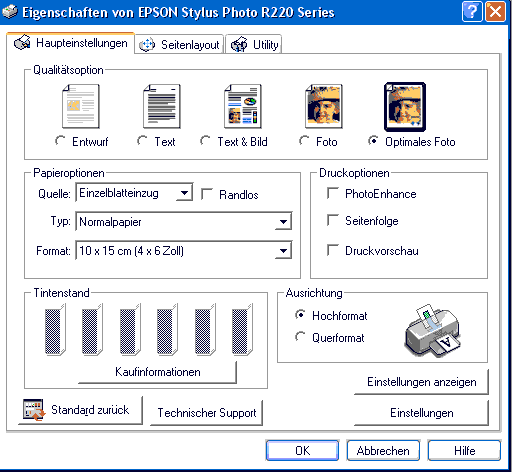Click the Normalpapier type field

(184, 221)
